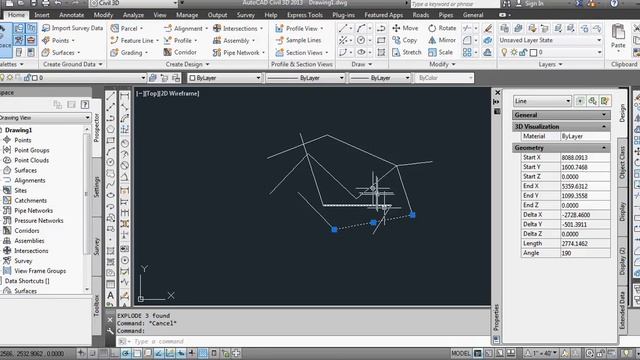
Task: Click the multiline text A tool
Action: (x=111, y=295)
